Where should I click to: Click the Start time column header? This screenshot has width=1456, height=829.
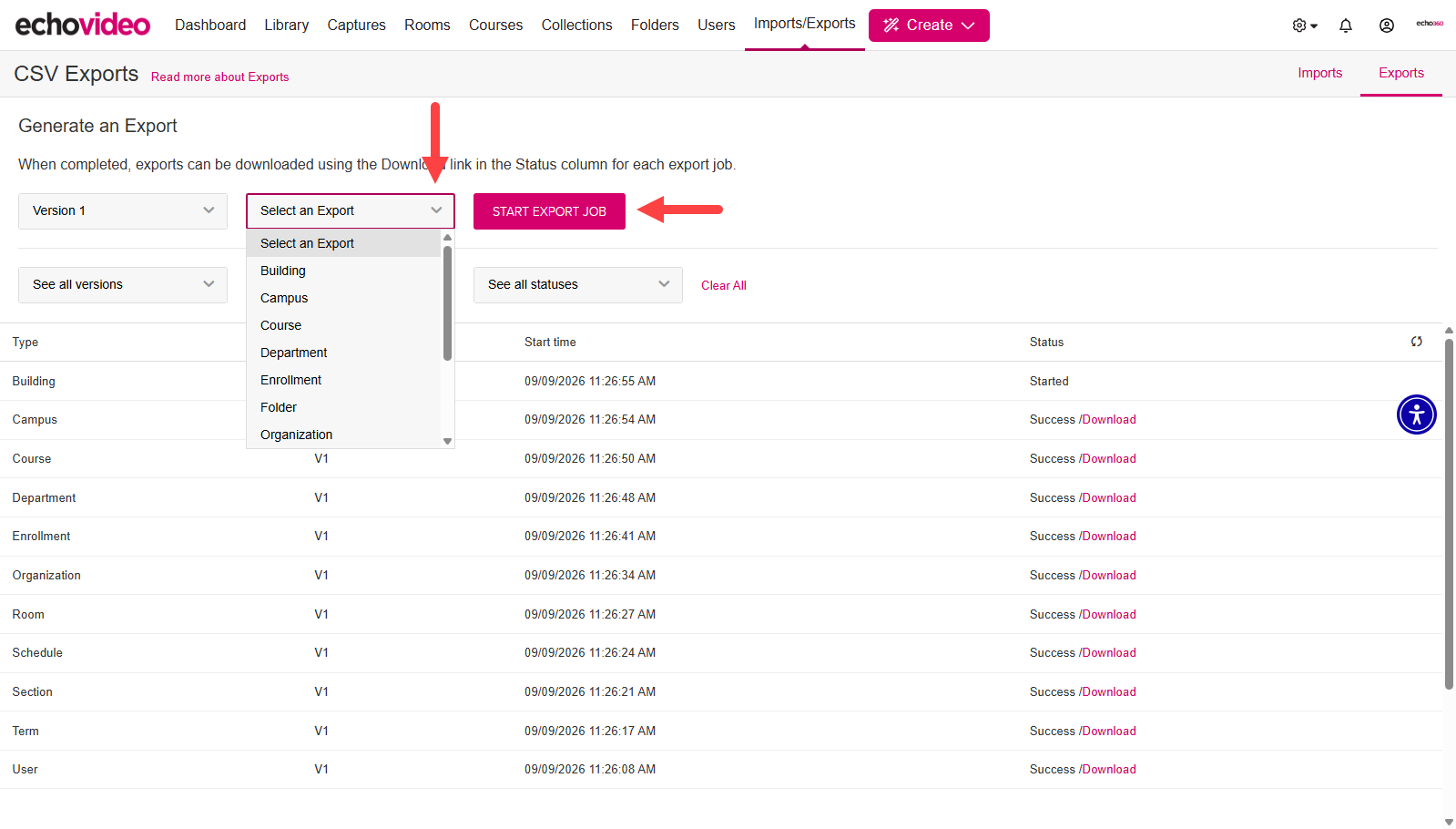550,343
